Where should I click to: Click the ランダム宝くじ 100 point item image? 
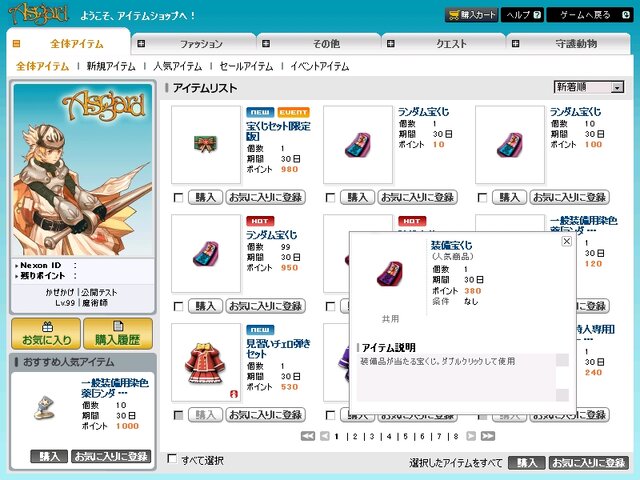(x=510, y=144)
